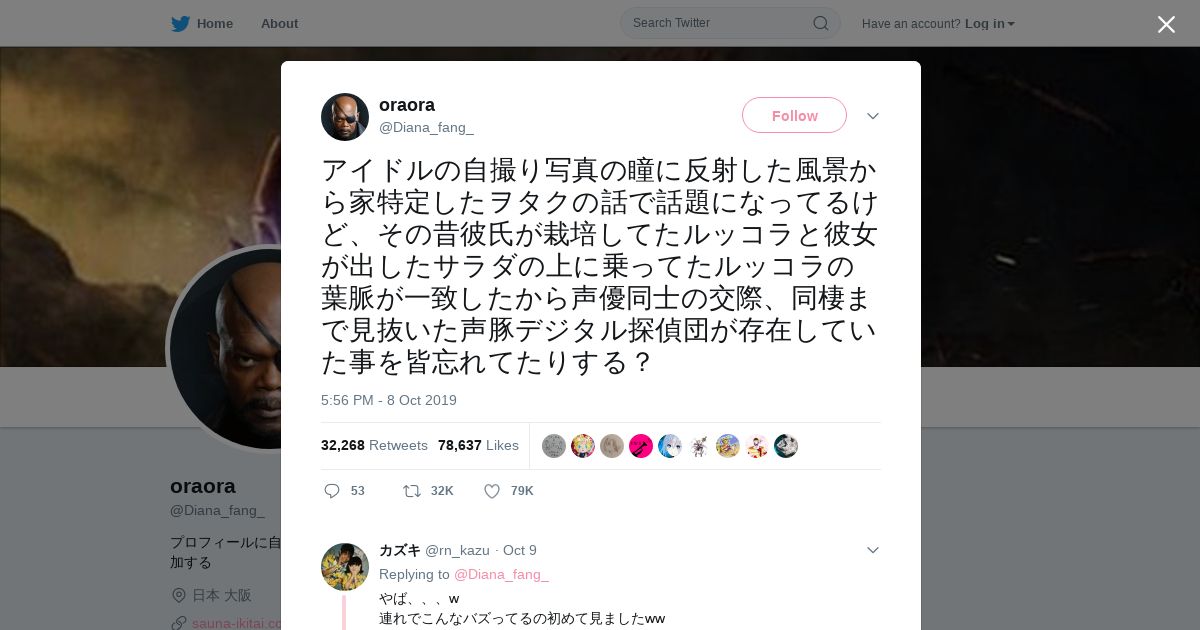This screenshot has height=630, width=1200.
Task: Open oraora's profile avatar in tweet
Action: coord(345,117)
